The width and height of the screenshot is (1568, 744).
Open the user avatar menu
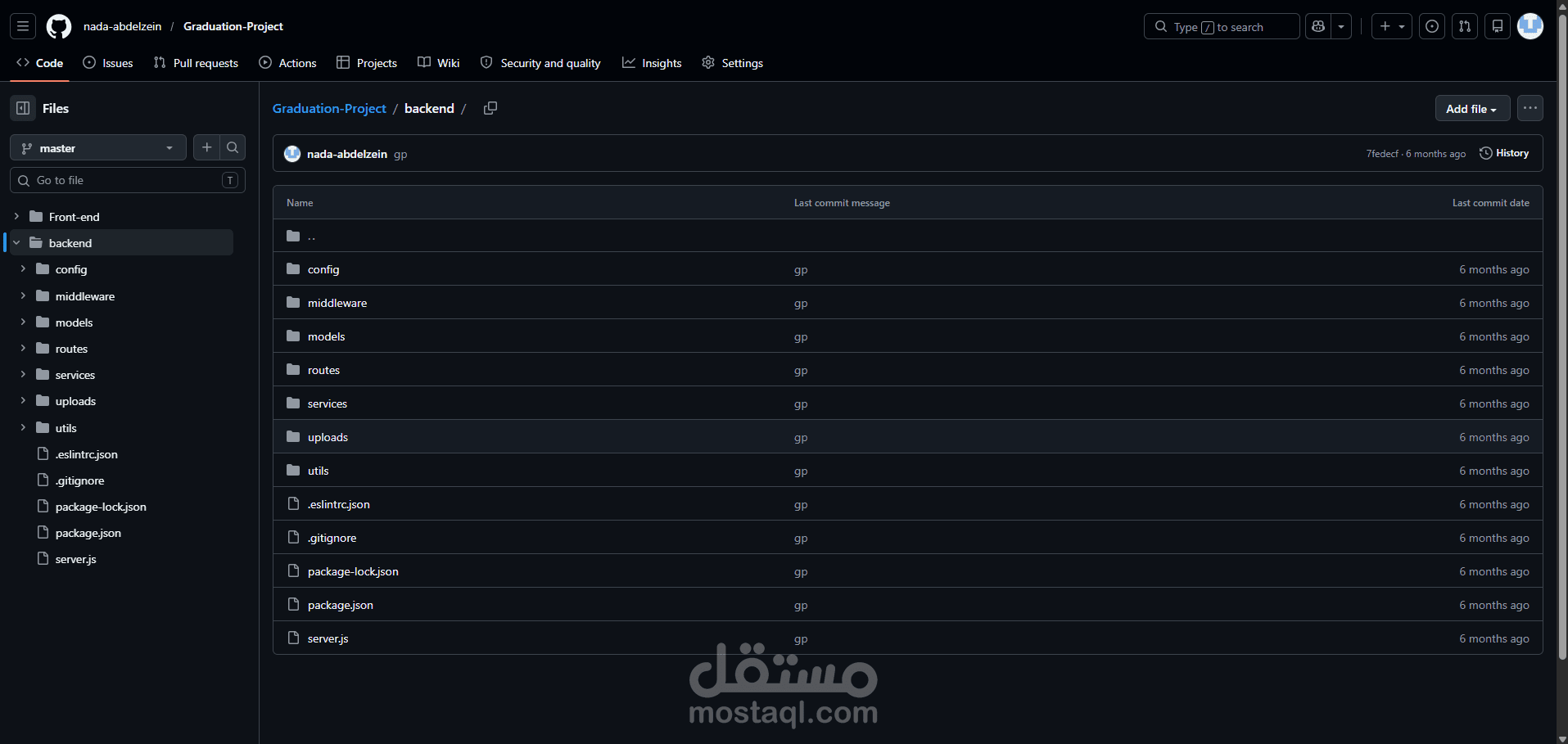click(x=1530, y=26)
